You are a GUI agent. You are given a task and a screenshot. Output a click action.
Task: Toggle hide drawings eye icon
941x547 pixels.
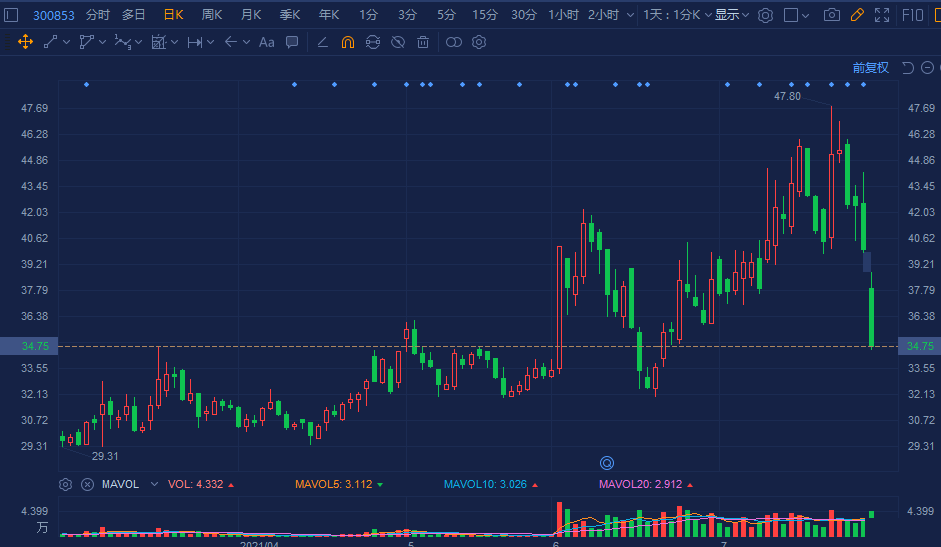[x=398, y=42]
